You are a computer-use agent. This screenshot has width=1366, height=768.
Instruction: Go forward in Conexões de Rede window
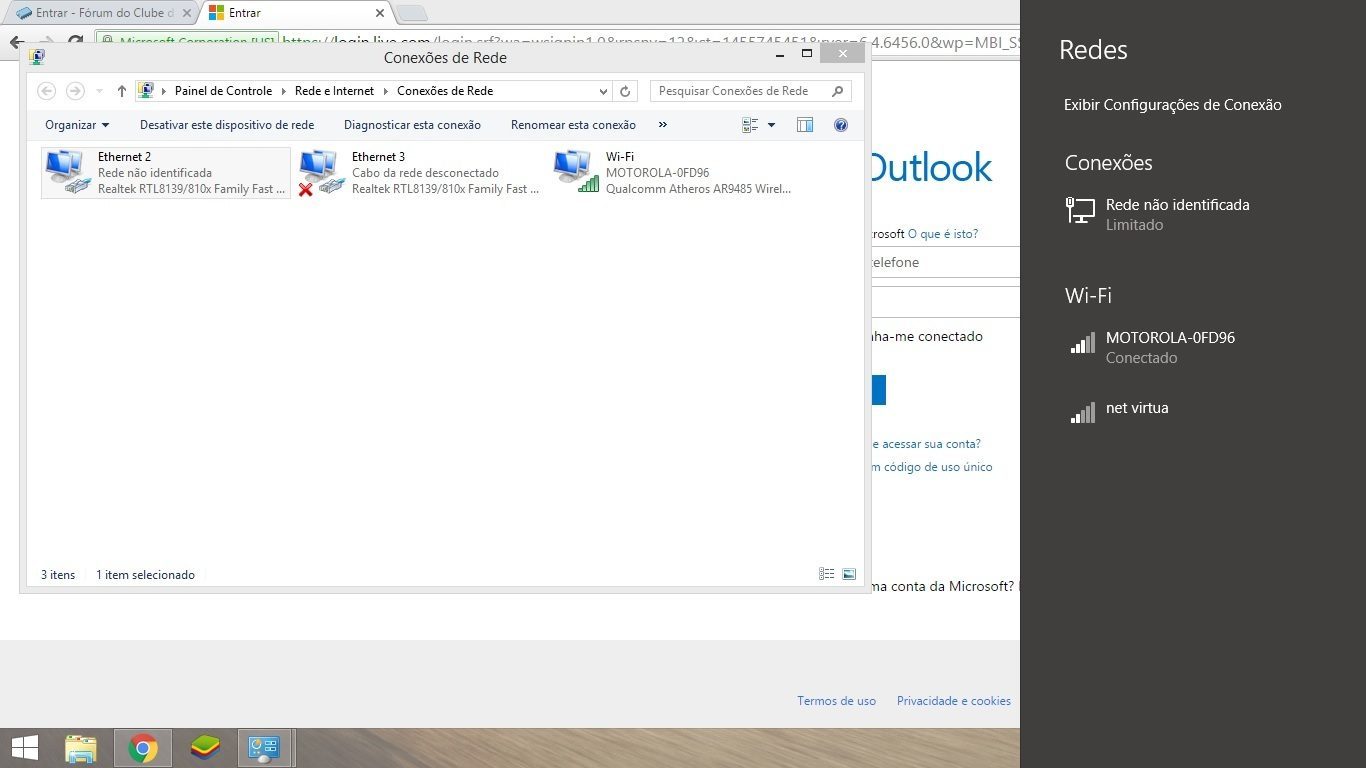[75, 91]
